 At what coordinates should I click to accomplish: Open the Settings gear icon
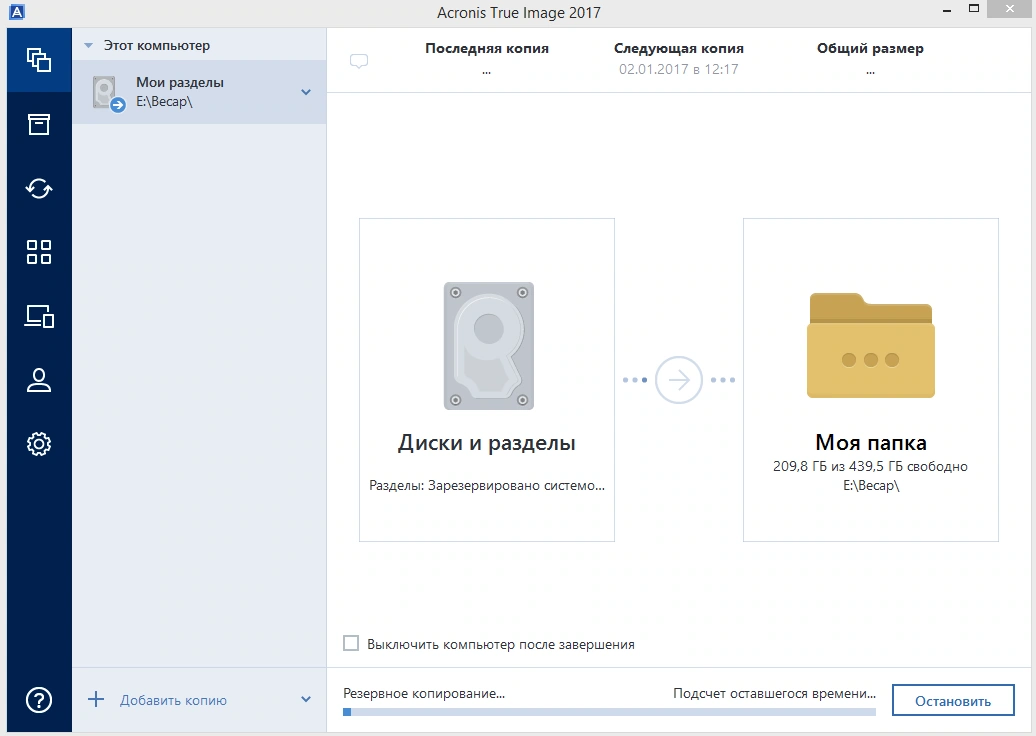pyautogui.click(x=39, y=443)
